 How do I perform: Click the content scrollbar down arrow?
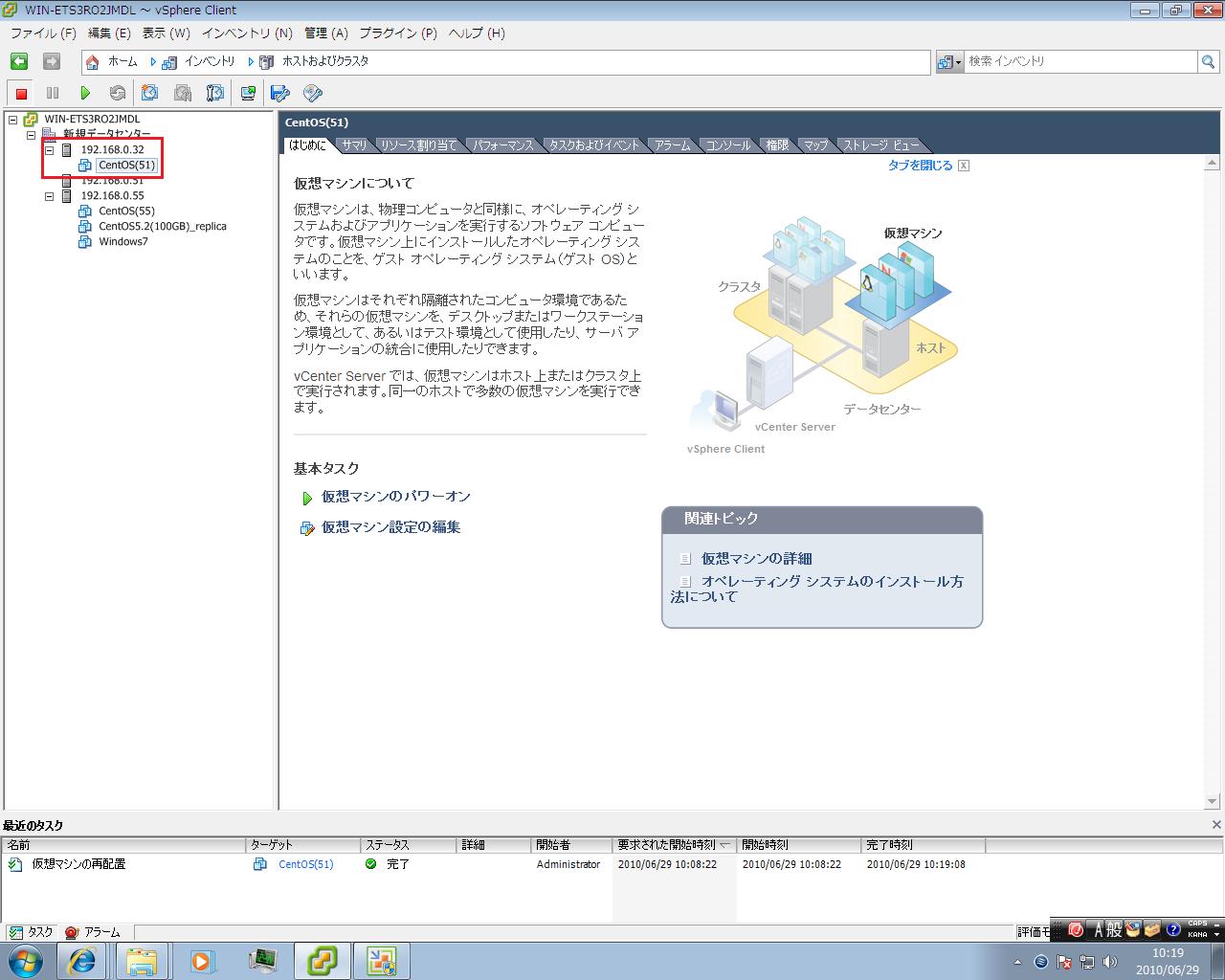coord(1214,802)
